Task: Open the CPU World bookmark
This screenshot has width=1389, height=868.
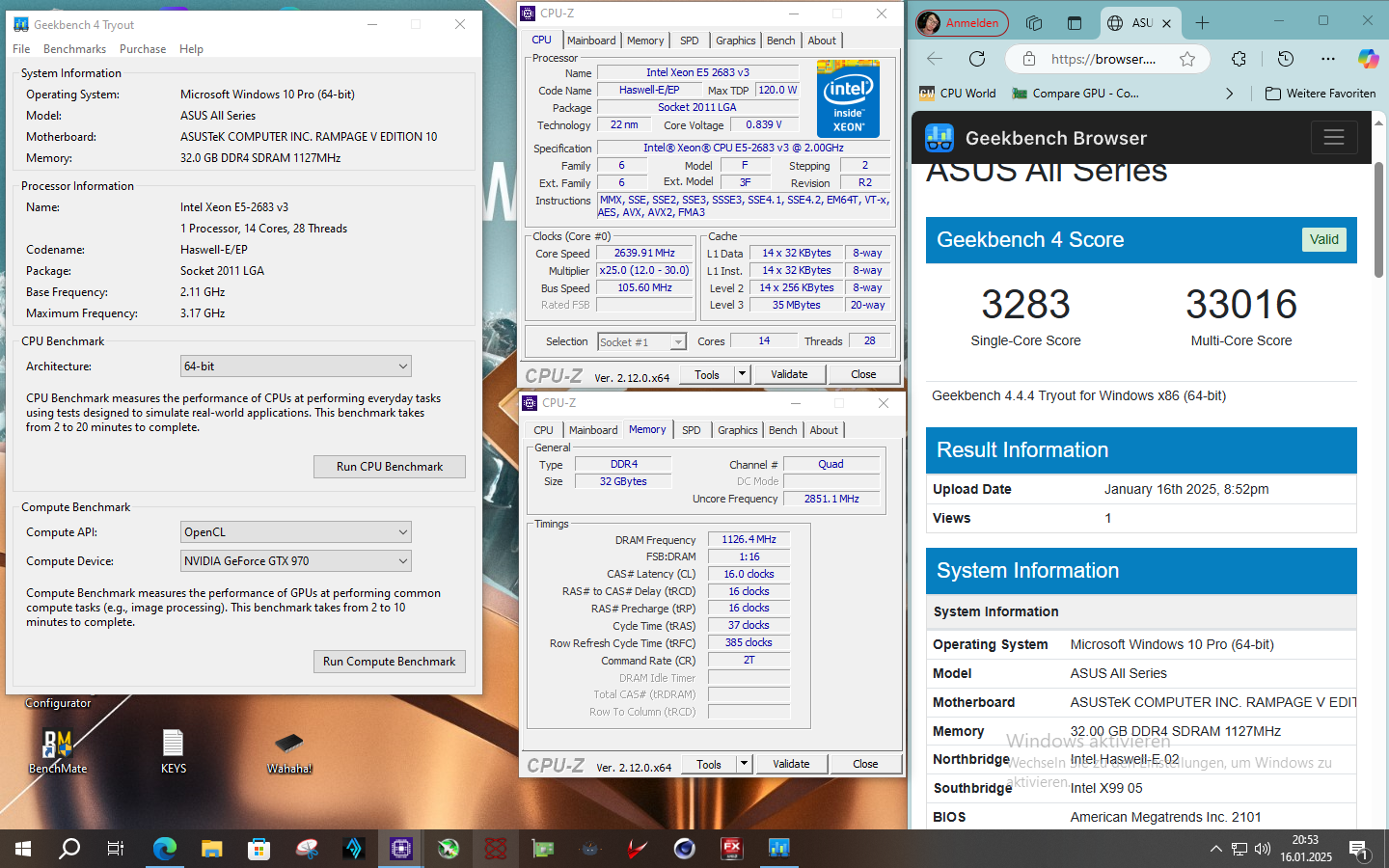Action: [x=957, y=94]
